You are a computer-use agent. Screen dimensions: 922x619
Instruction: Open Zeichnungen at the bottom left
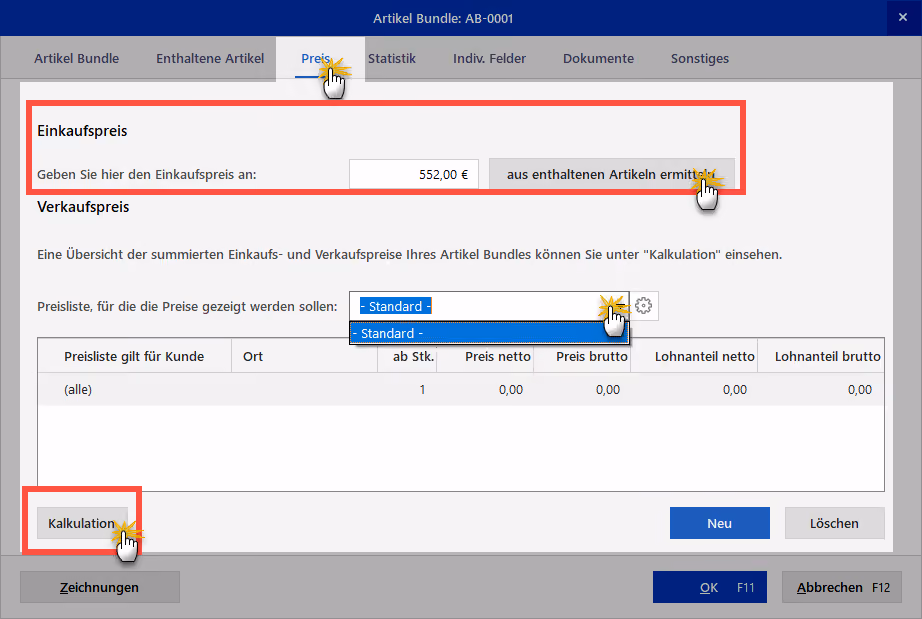[x=100, y=587]
